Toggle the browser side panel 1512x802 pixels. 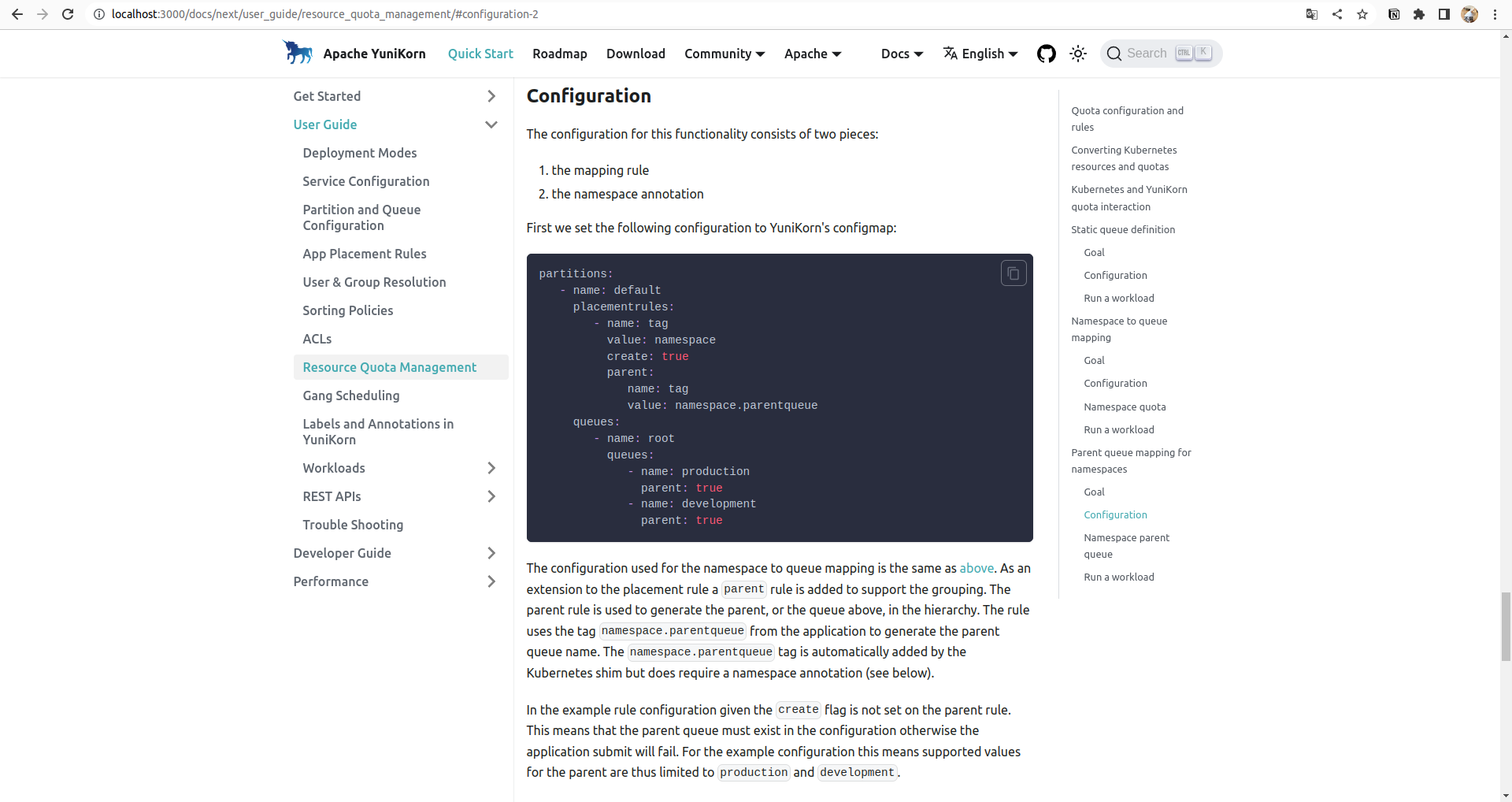click(x=1444, y=14)
